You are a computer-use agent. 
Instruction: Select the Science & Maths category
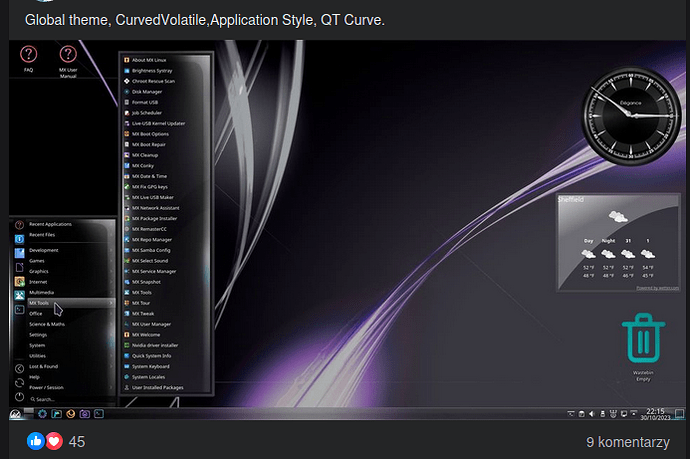(70, 324)
